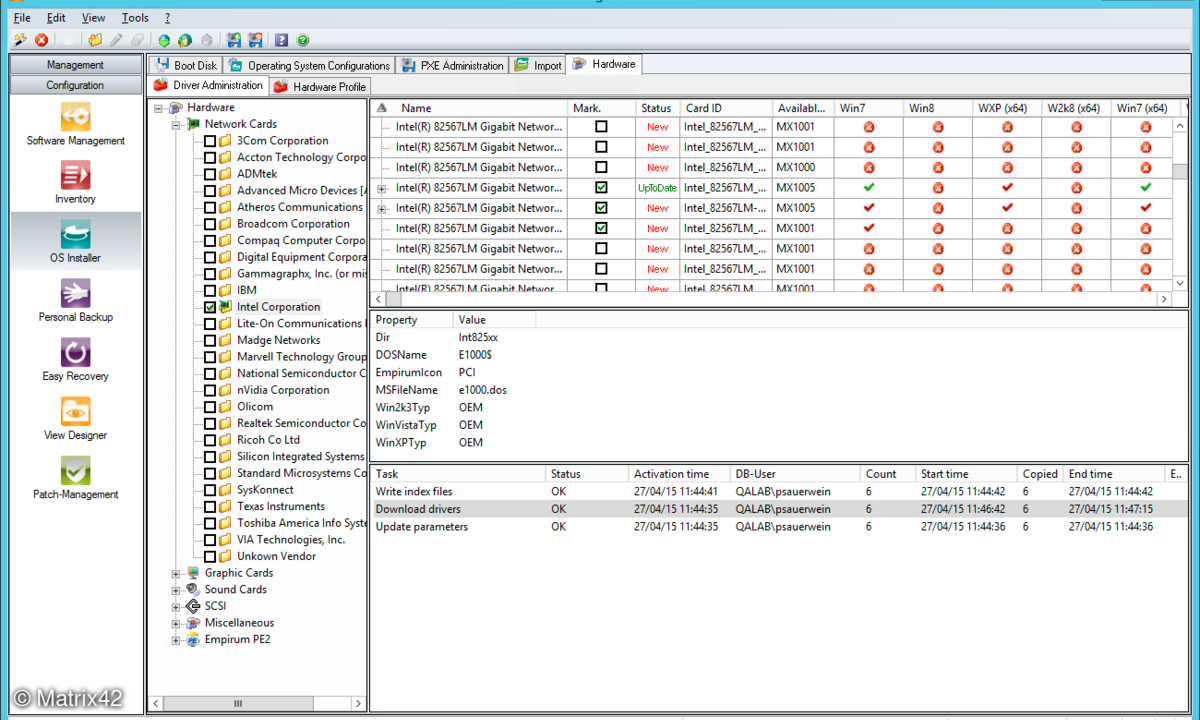Screen dimensions: 1200x720
Task: Click the red X cancel toolbar icon
Action: [42, 40]
